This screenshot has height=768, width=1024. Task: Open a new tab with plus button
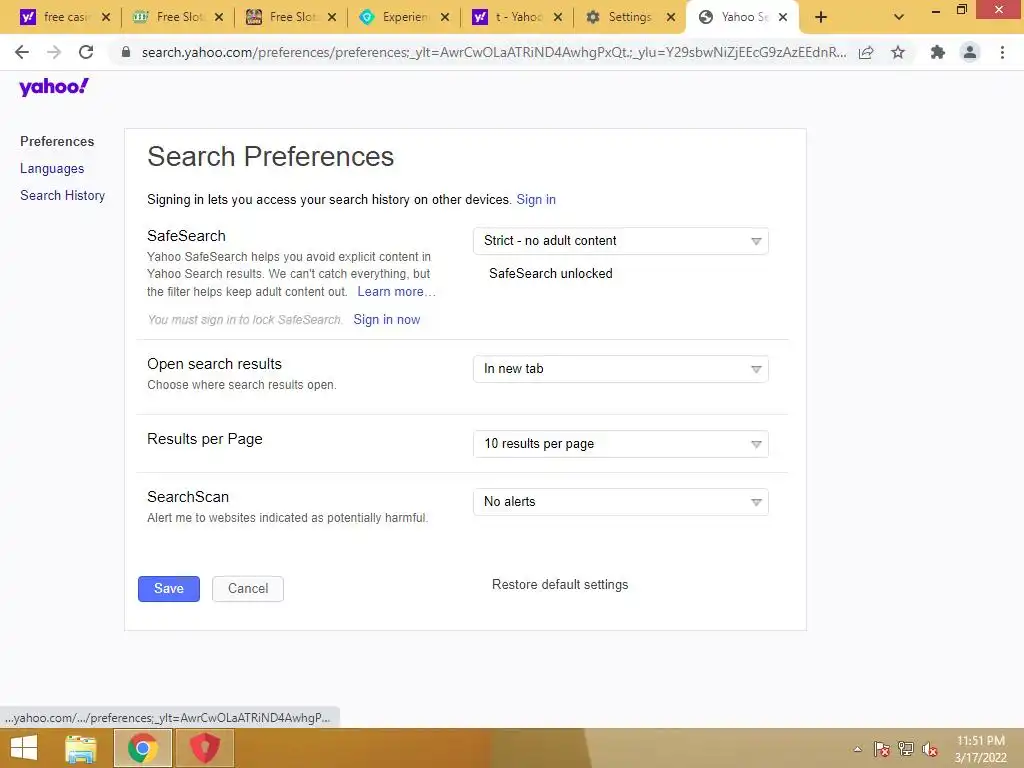pyautogui.click(x=821, y=18)
